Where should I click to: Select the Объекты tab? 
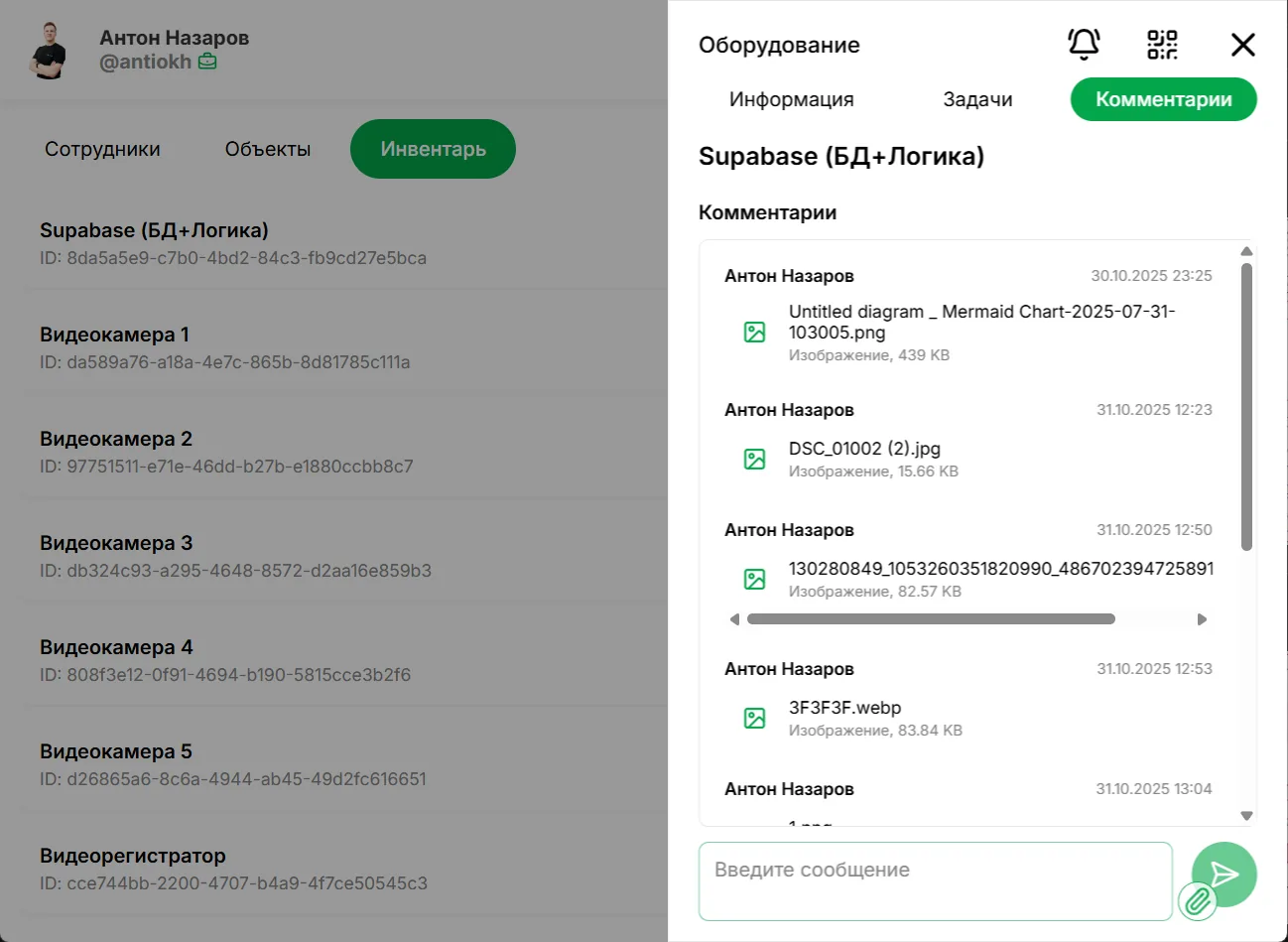point(267,149)
